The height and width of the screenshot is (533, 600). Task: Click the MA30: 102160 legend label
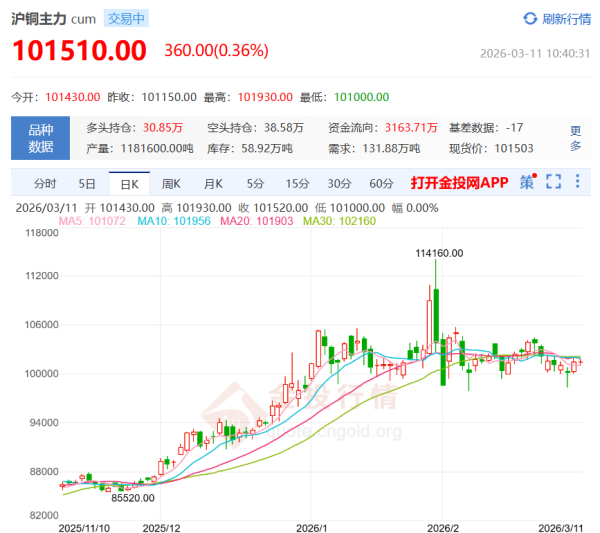tap(339, 221)
